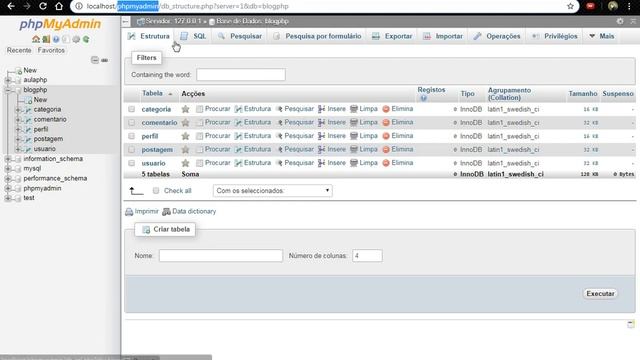The height and width of the screenshot is (360, 640).
Task: Enable the Check all checkbox
Action: coord(156,191)
